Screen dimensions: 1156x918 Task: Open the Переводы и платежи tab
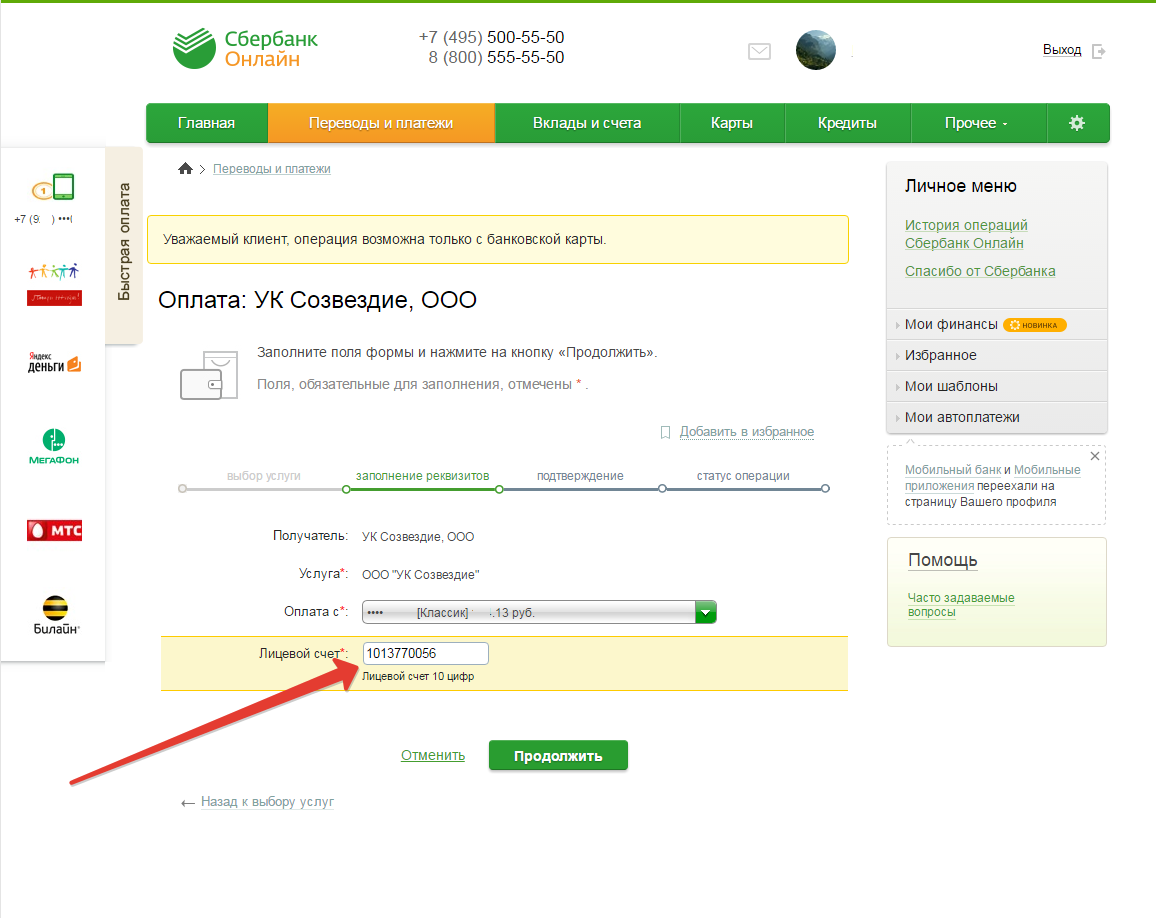[381, 123]
